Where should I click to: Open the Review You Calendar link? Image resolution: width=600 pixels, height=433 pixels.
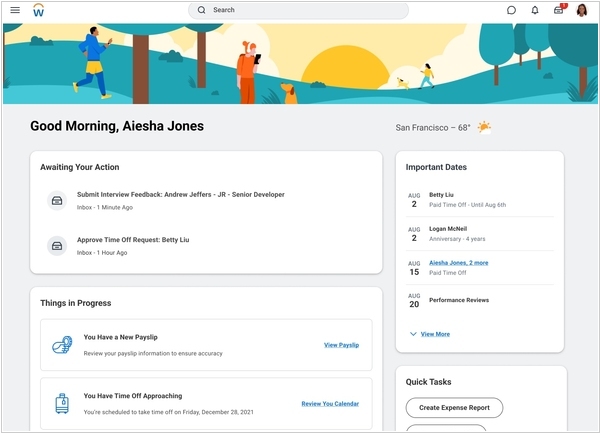click(x=330, y=404)
